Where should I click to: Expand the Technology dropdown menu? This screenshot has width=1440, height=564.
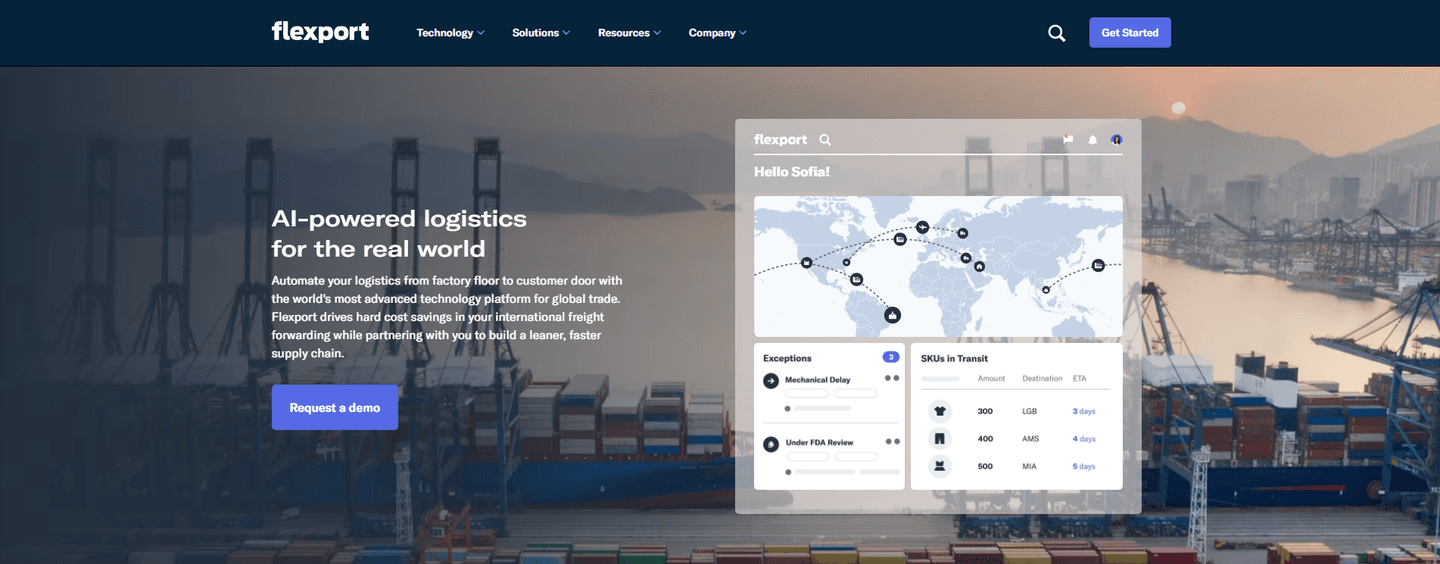[450, 33]
